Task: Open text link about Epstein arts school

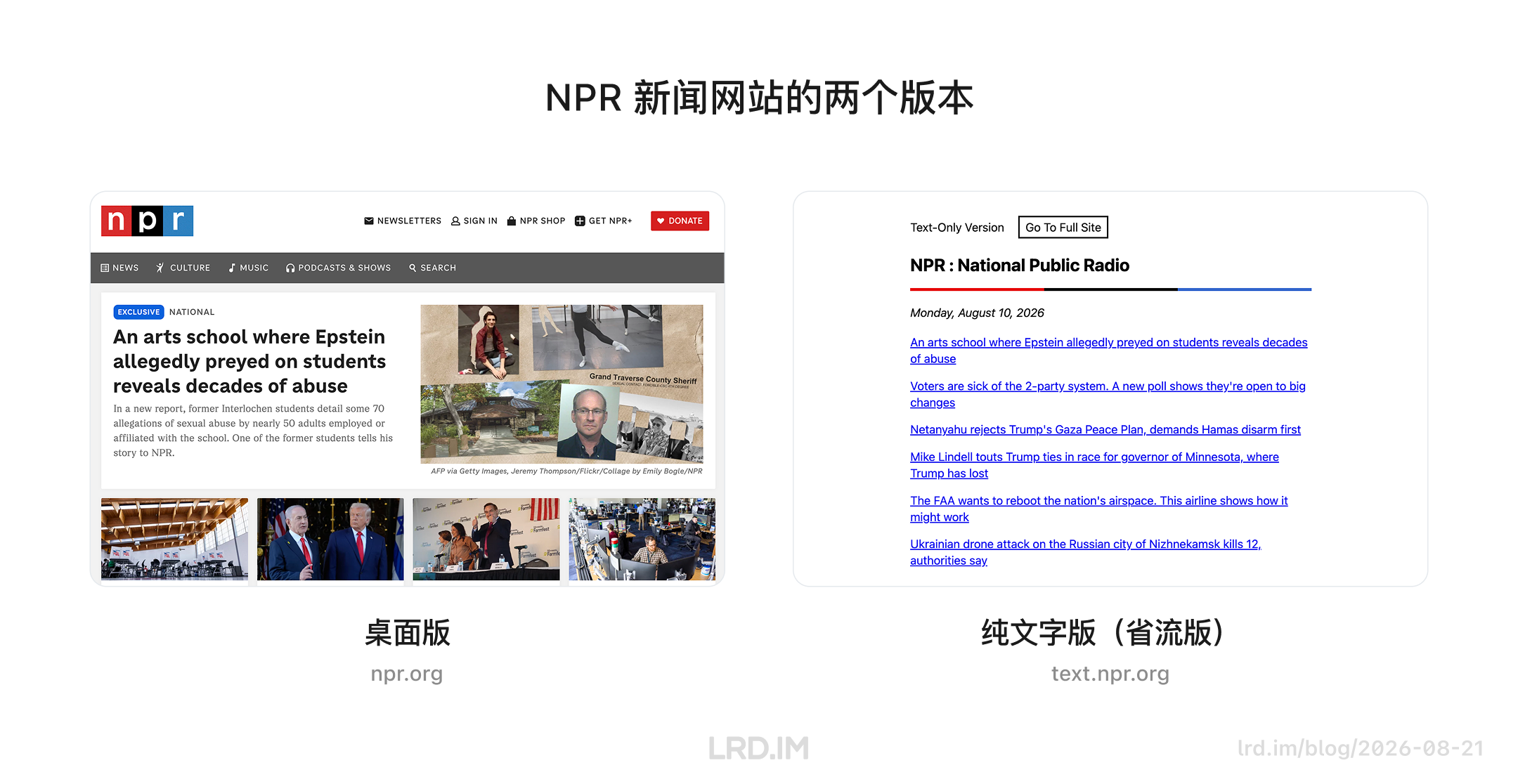Action: tap(1108, 350)
